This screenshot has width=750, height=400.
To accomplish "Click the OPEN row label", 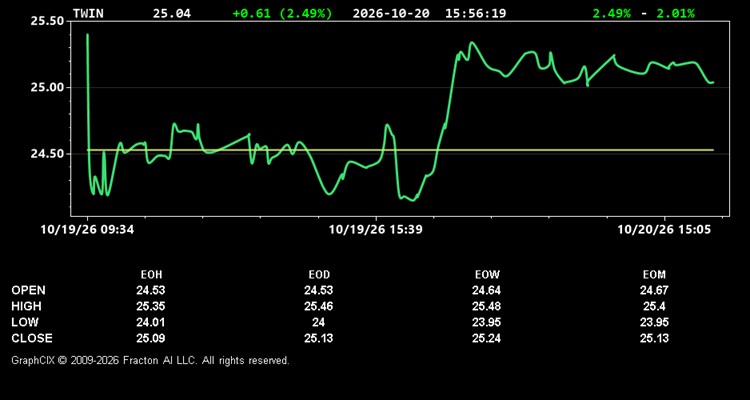I will (x=29, y=290).
